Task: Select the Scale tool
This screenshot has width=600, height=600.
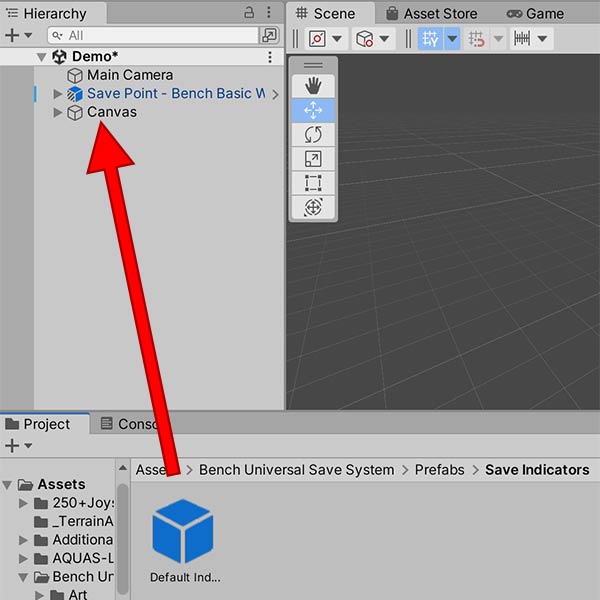Action: tap(313, 159)
